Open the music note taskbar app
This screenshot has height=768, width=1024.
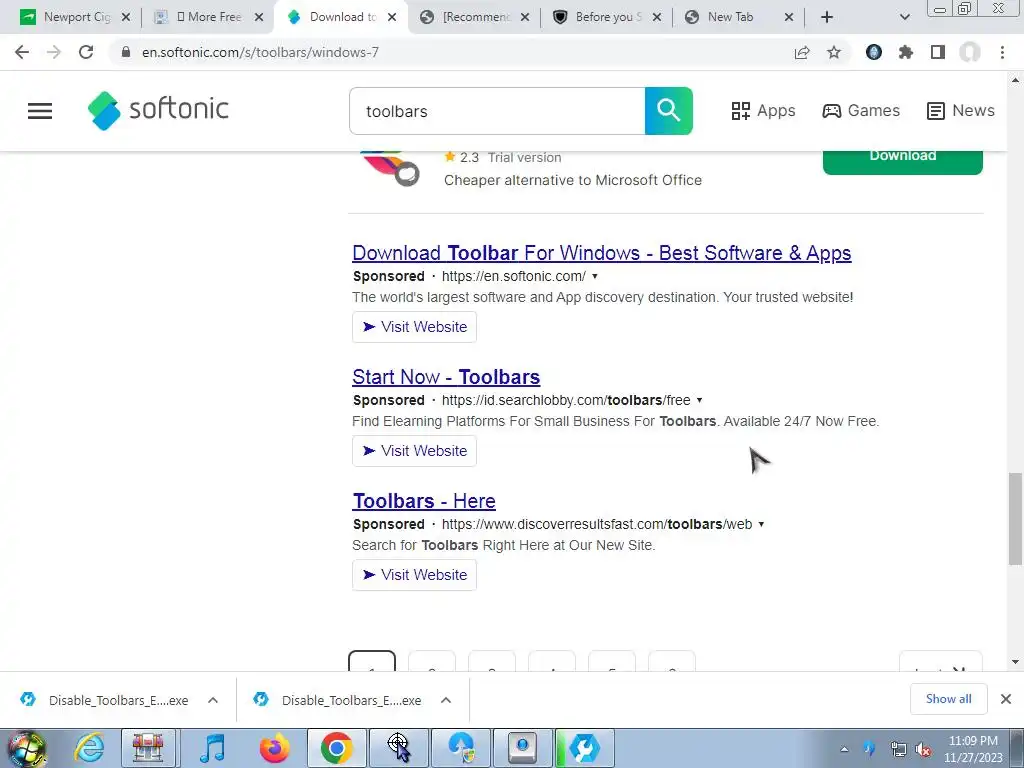click(212, 748)
